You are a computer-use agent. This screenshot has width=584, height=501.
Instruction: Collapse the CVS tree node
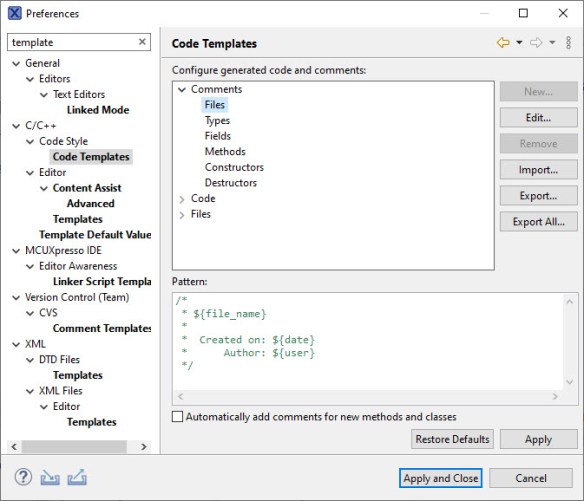[30, 313]
